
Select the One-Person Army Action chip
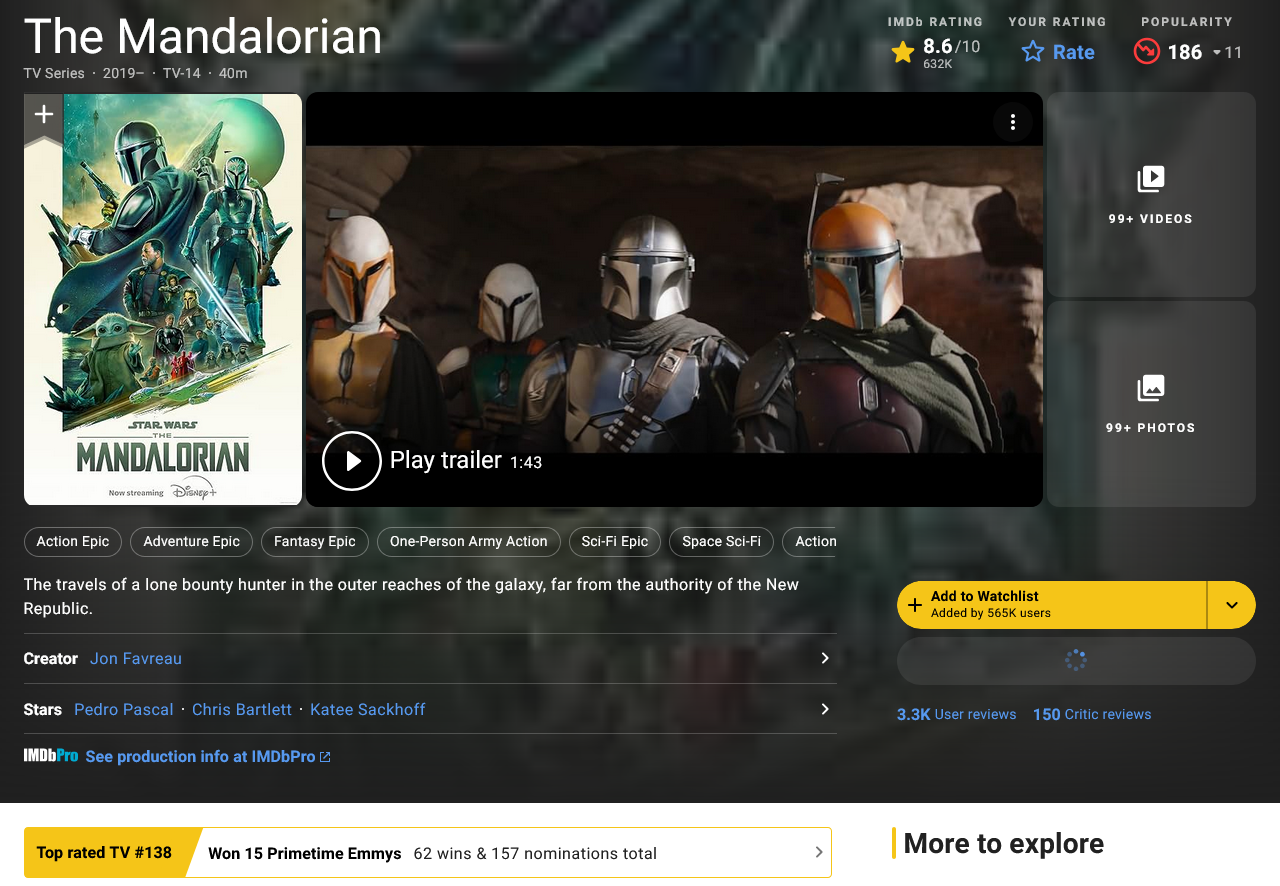[469, 542]
